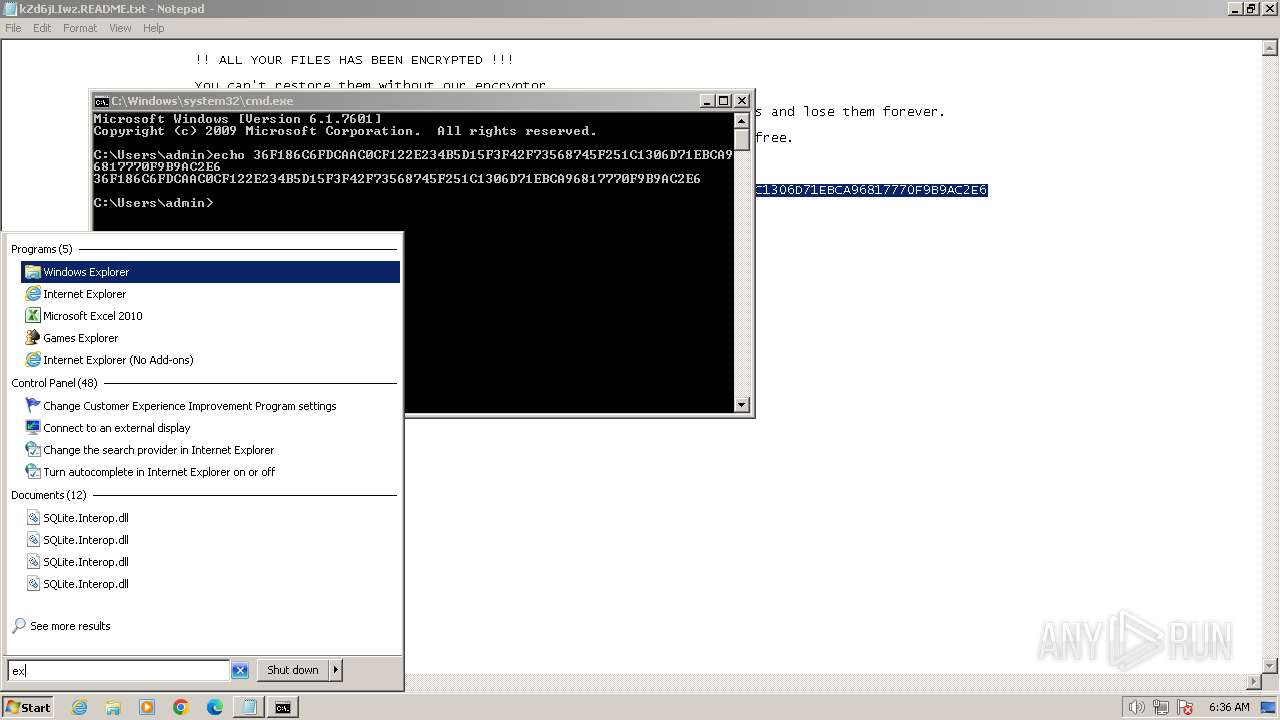The width and height of the screenshot is (1280, 720).
Task: Click the Notepad vertical scrollbar down arrow
Action: [1271, 665]
